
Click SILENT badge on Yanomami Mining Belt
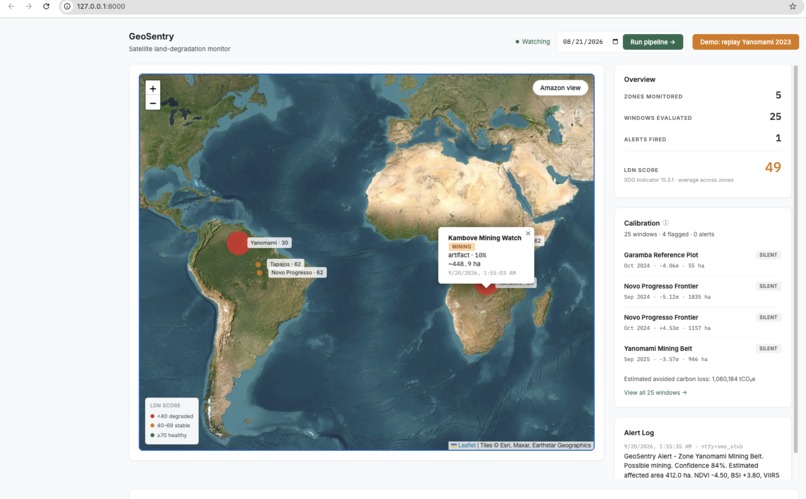coord(768,348)
